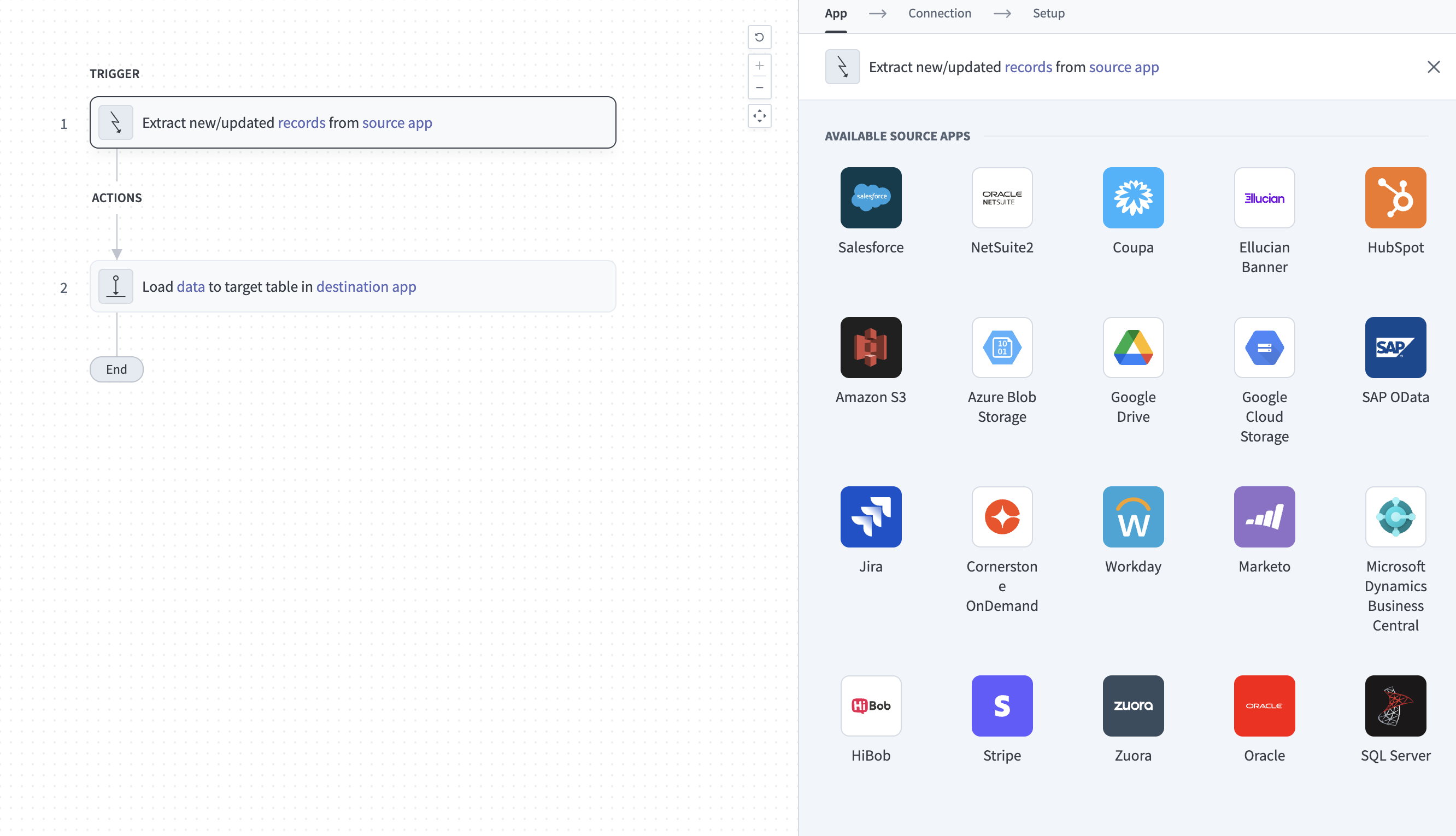1456x836 pixels.
Task: Pick the Zuora app icon
Action: pos(1133,705)
